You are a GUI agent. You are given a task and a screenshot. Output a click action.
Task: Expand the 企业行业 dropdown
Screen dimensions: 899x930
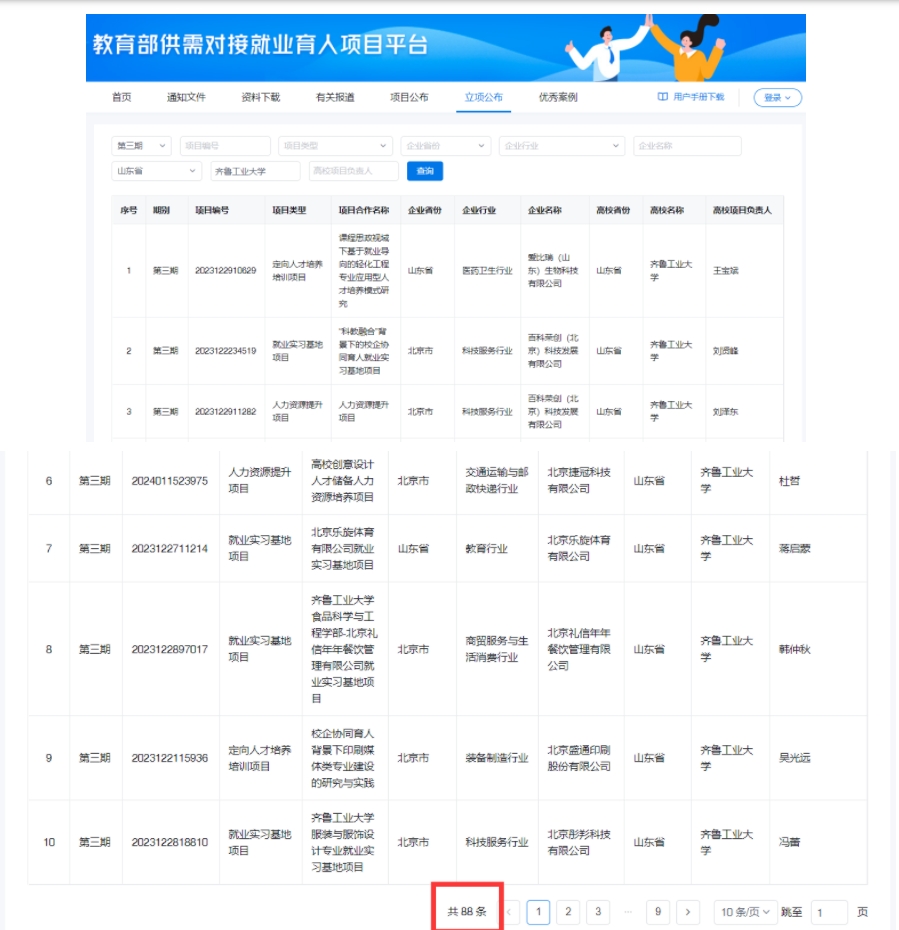562,146
